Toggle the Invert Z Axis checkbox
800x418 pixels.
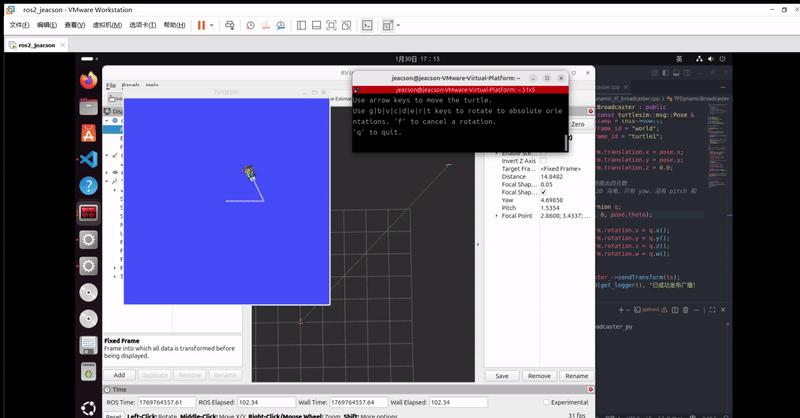[544, 161]
